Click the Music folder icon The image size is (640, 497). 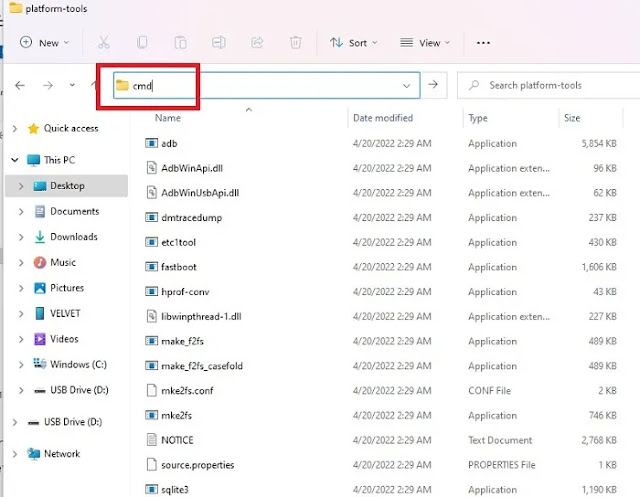[x=40, y=262]
